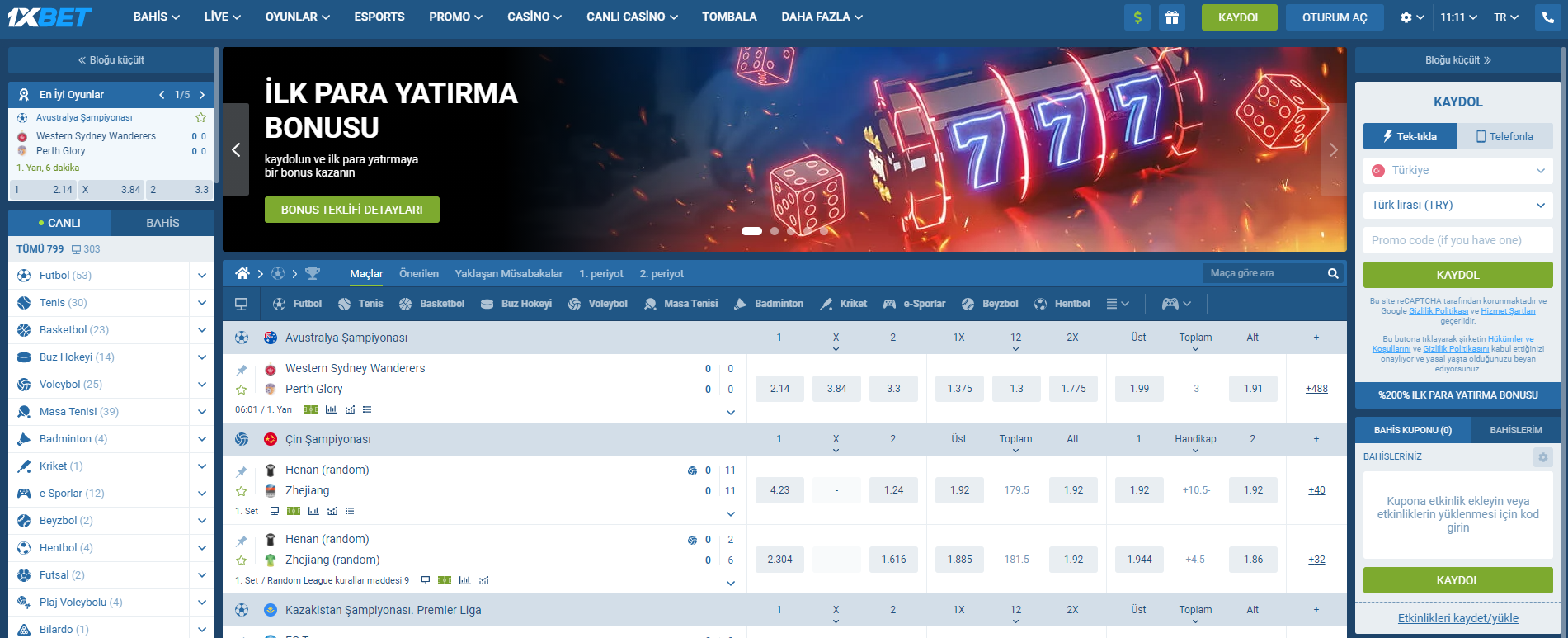Open the gift bonus icon in header

tap(1172, 17)
